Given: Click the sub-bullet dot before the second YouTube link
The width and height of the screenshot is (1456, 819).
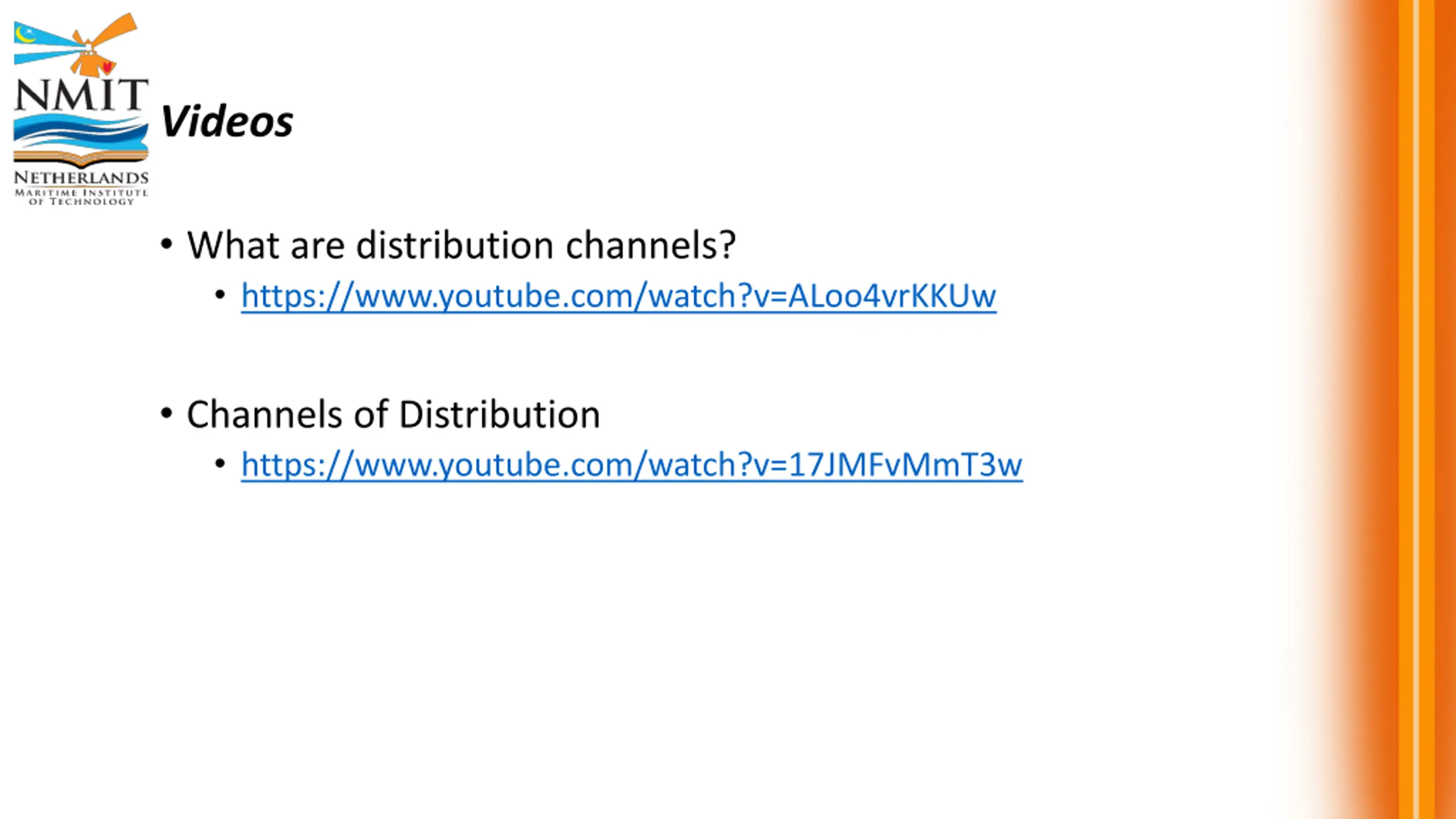Looking at the screenshot, I should (220, 464).
